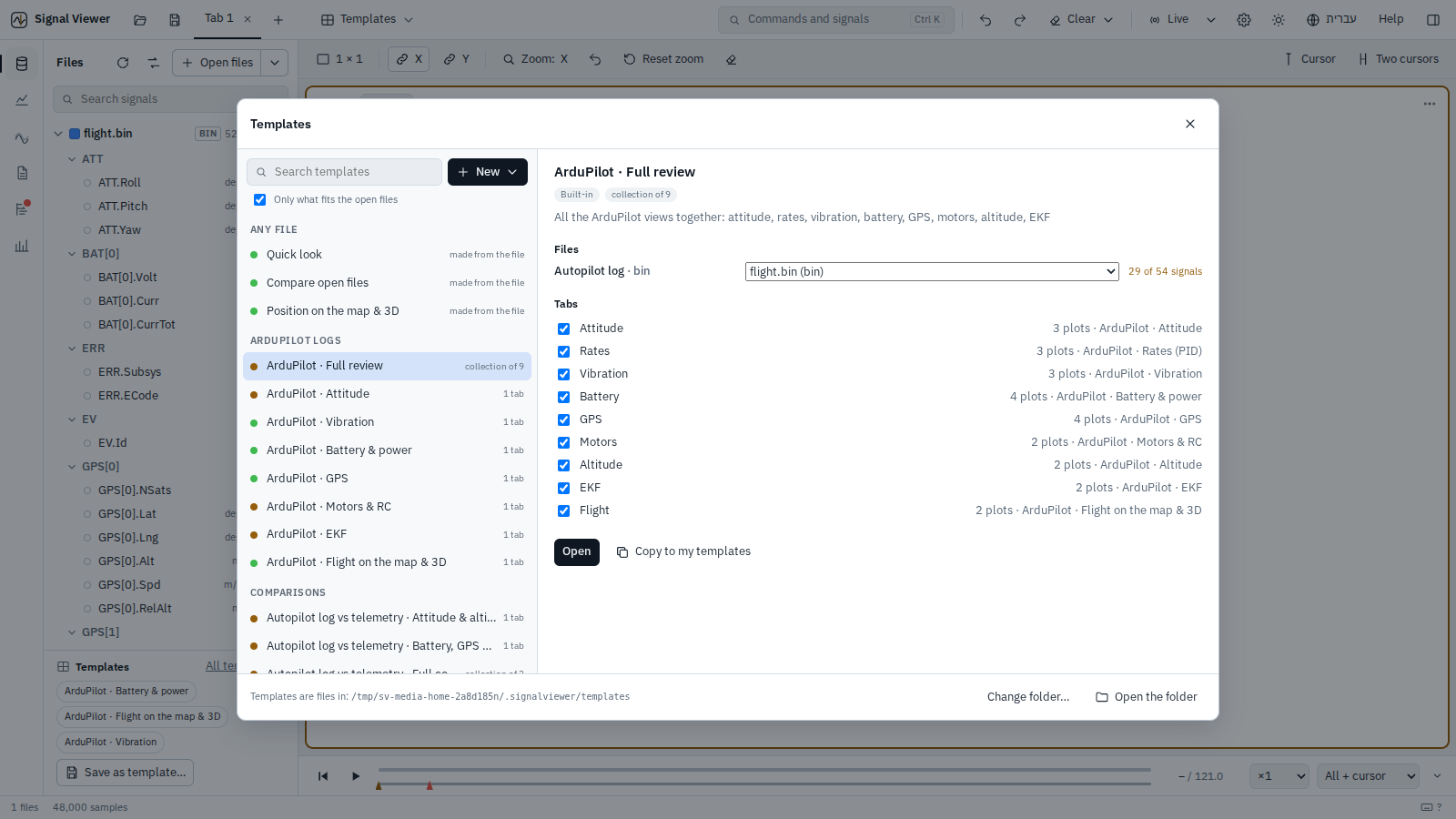Viewport: 1456px width, 819px height.
Task: Refresh files with the reload icon
Action: [123, 63]
